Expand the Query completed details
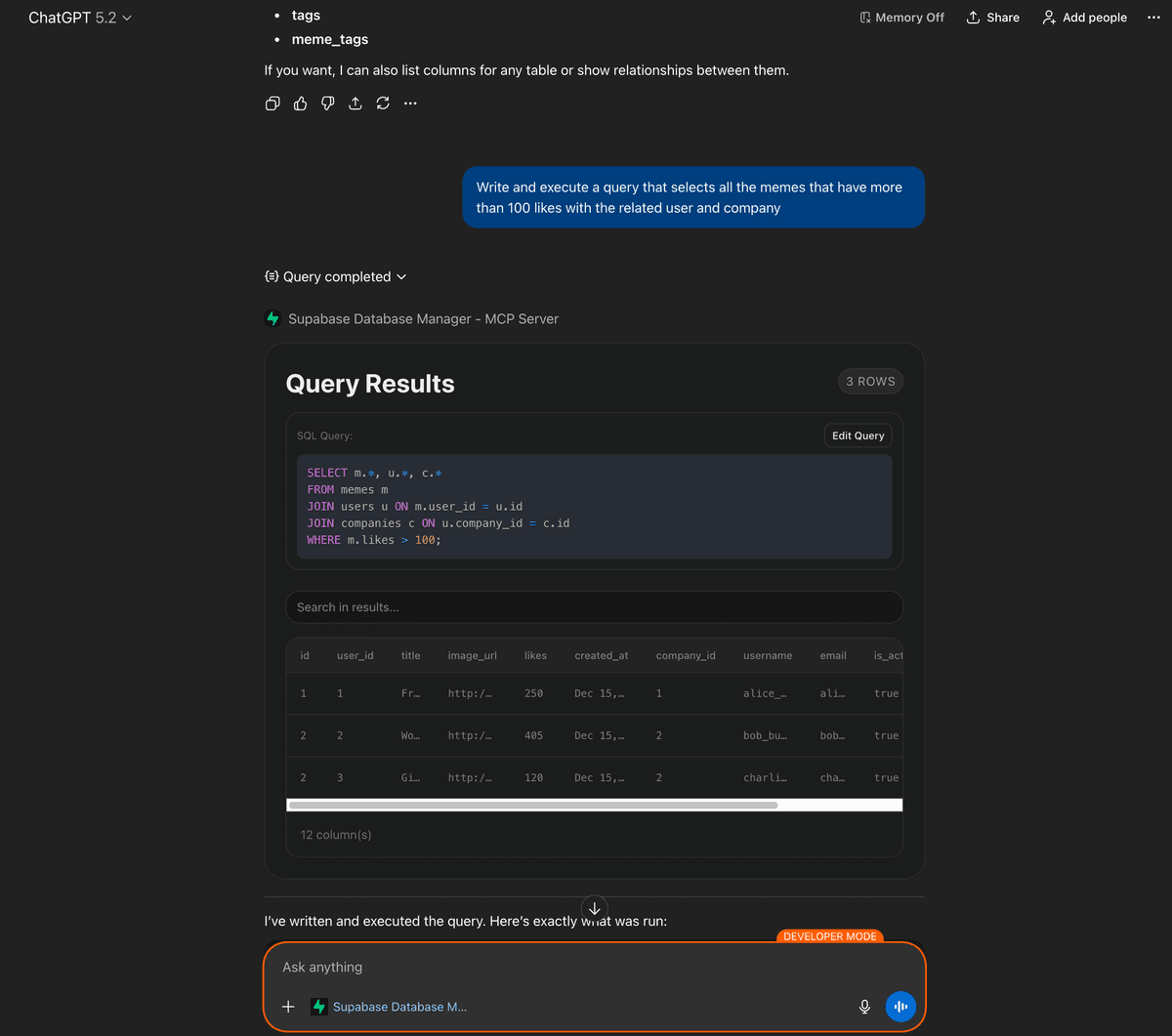The height and width of the screenshot is (1036, 1172). [x=335, y=276]
